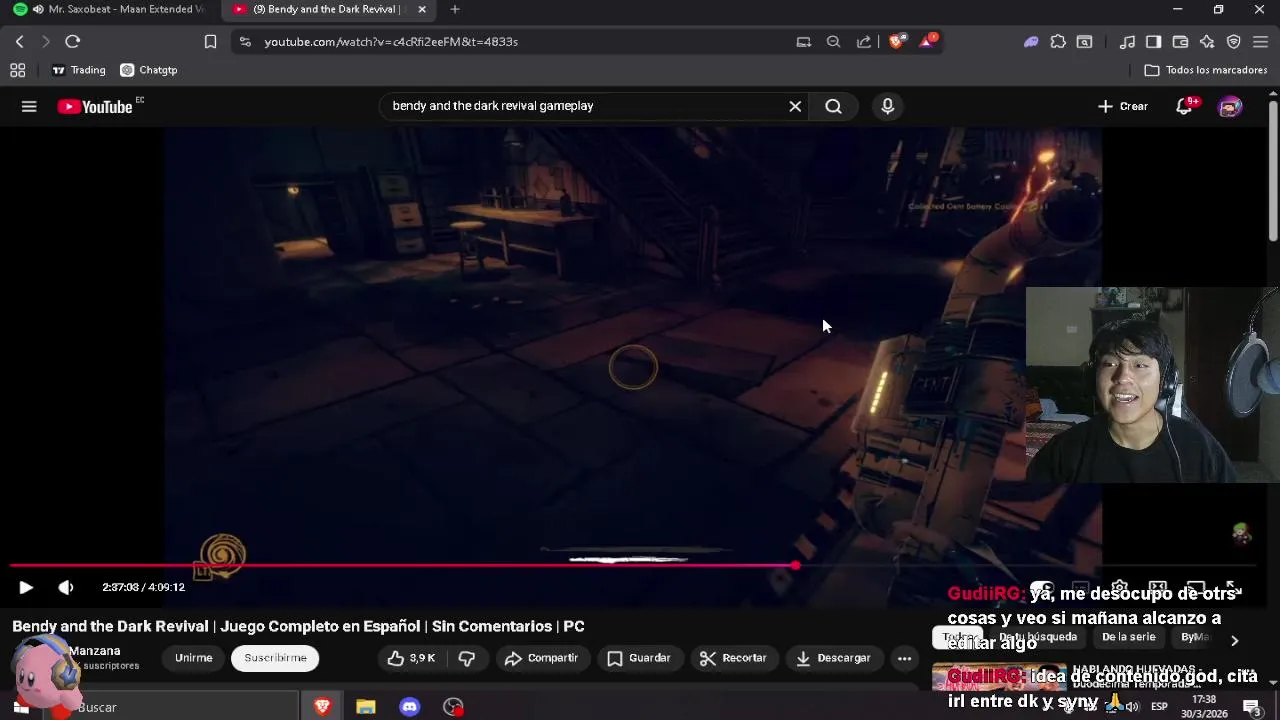Screen dimensions: 1280x720
Task: Open the Trading bookmark
Action: (x=78, y=70)
